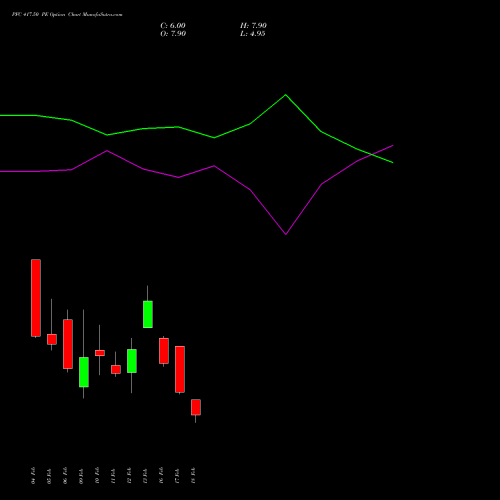Click the chart title text at top left
The image size is (500, 500).
point(67,15)
